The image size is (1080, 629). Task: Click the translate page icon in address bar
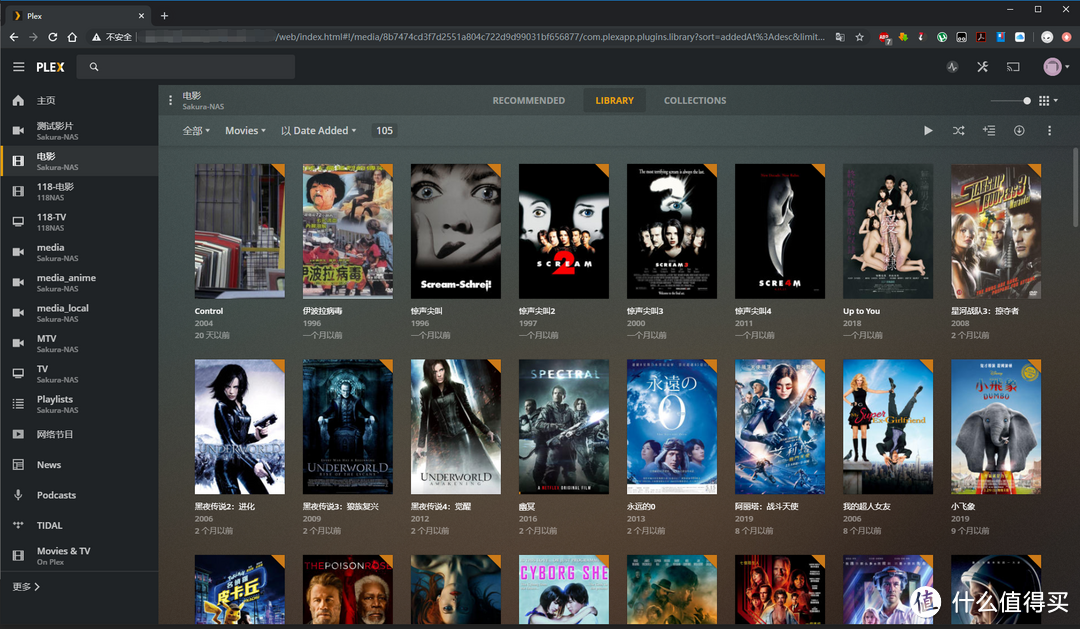tap(840, 37)
